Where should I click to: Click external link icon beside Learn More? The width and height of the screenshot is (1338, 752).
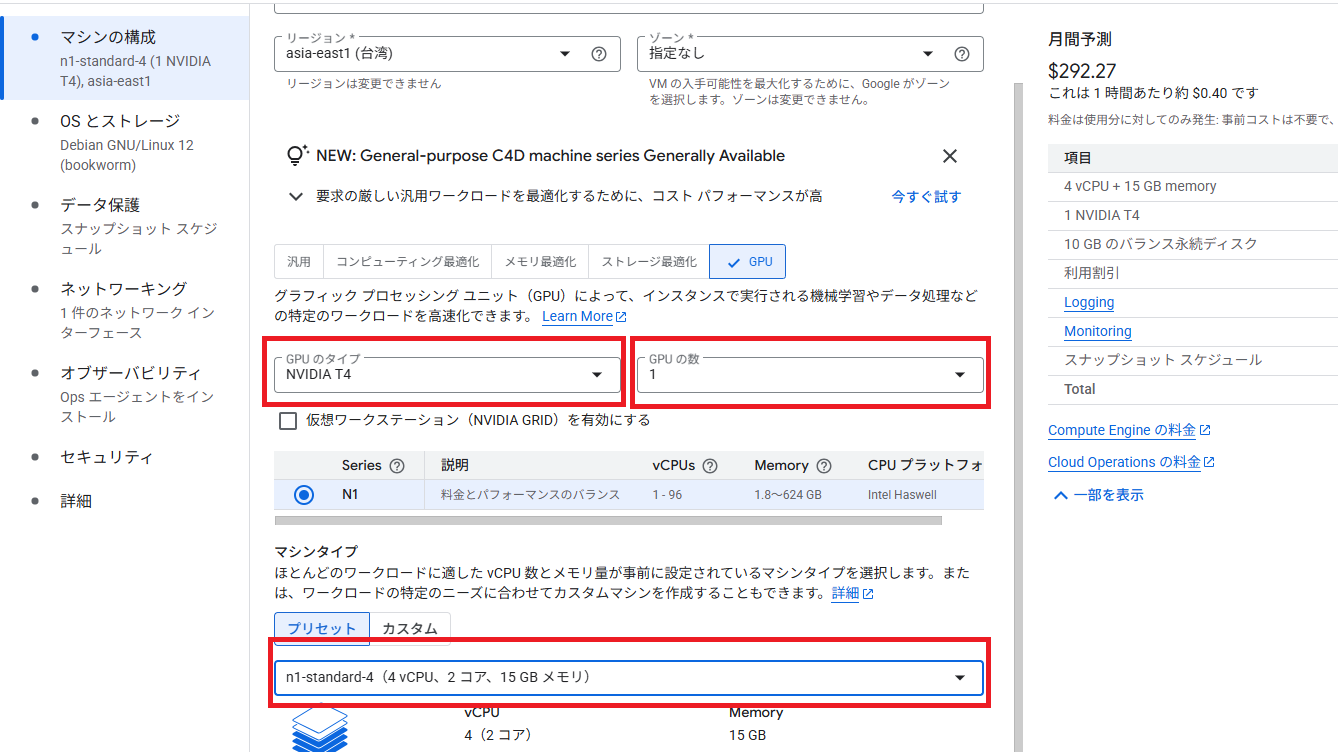click(621, 317)
